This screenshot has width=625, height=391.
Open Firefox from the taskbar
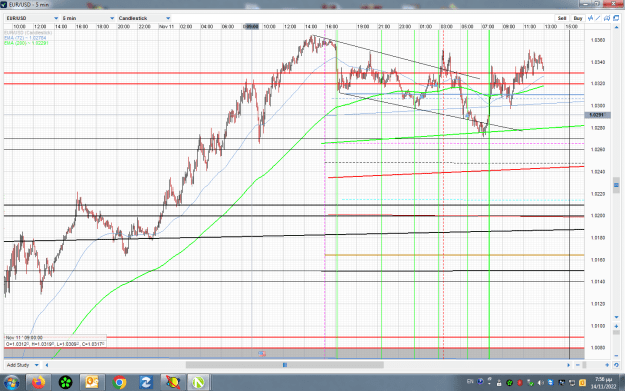(x=39, y=383)
